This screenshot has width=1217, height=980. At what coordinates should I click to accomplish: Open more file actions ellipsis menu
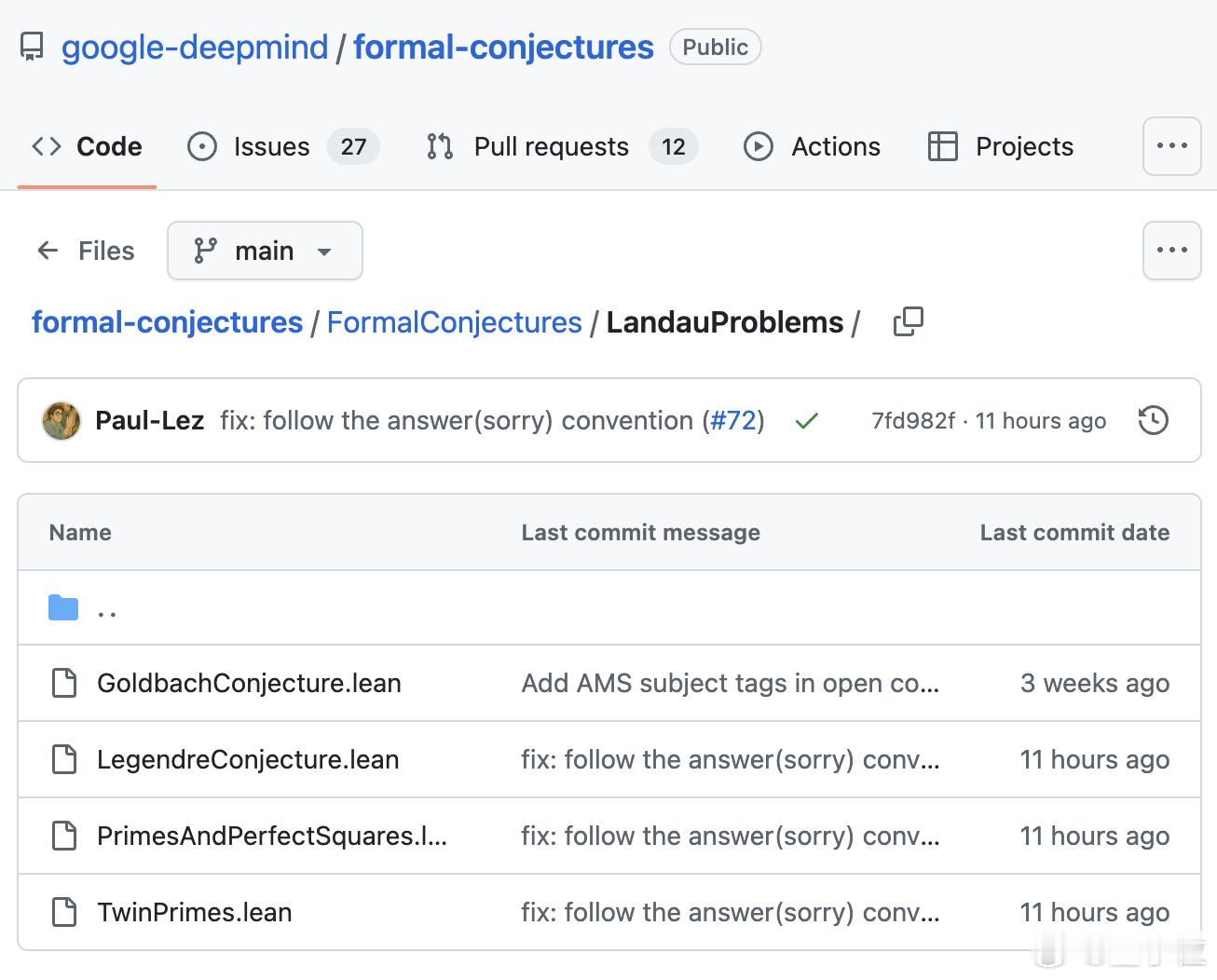tap(1171, 251)
